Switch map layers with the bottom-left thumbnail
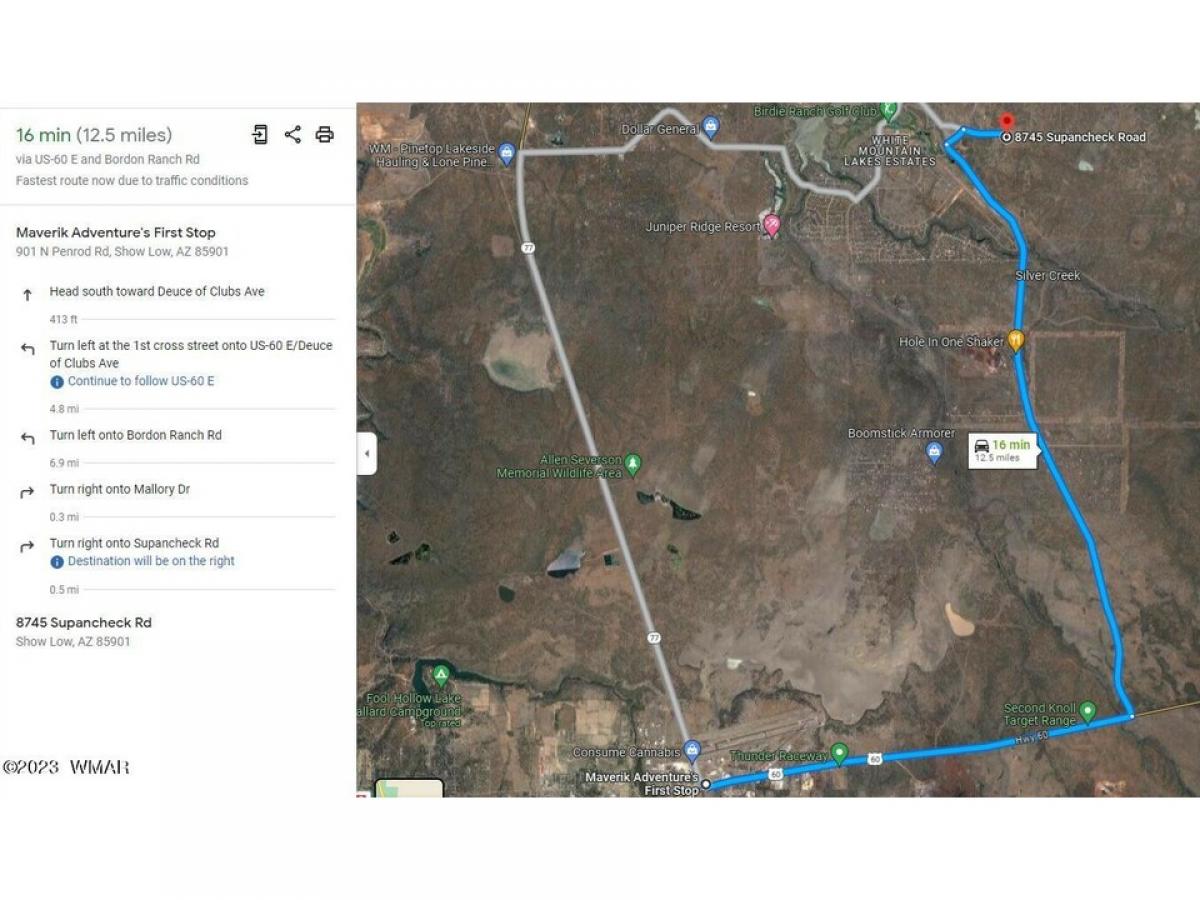1200x900 pixels. (x=409, y=788)
